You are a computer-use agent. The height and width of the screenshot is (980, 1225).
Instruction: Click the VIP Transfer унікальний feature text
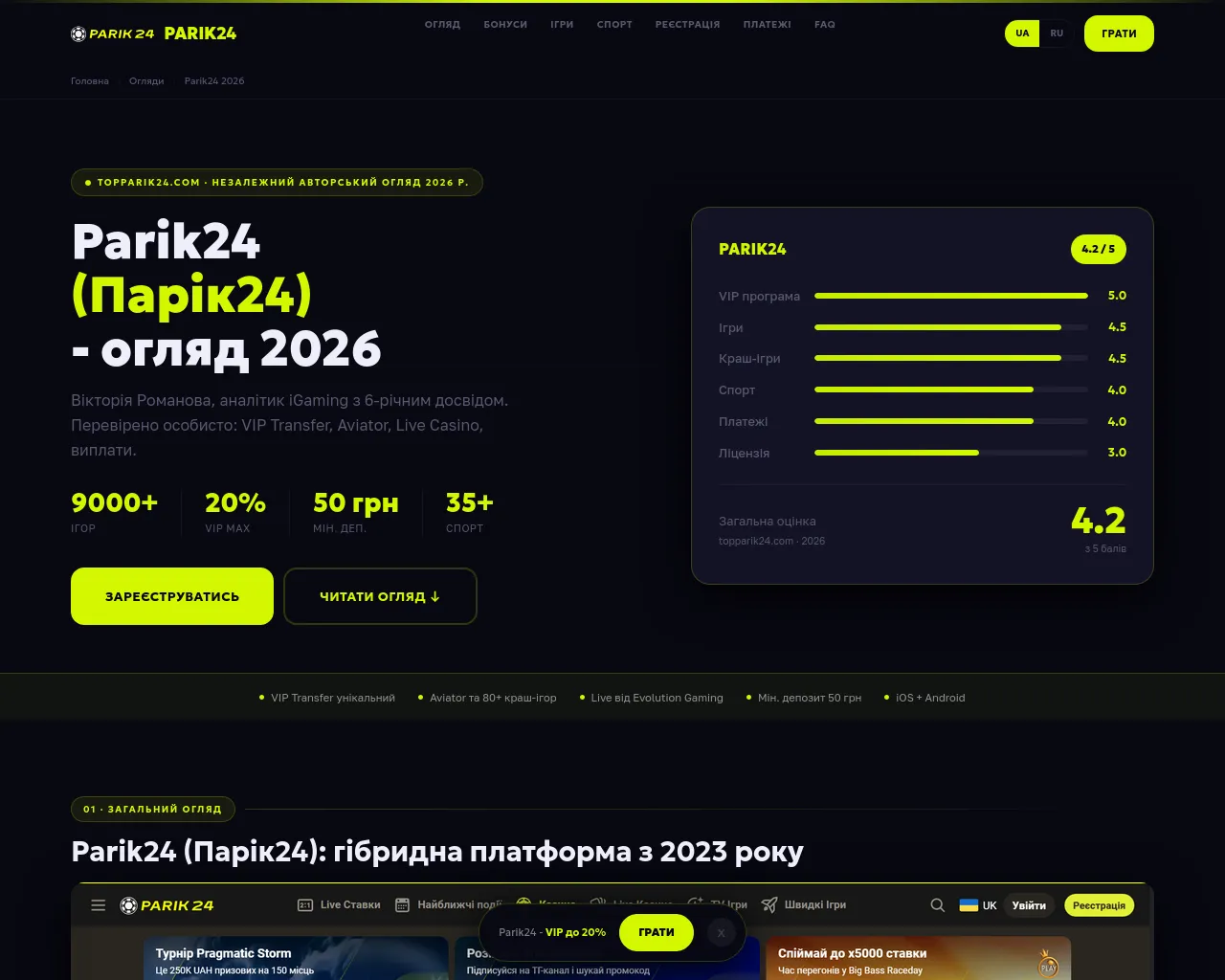tap(333, 698)
